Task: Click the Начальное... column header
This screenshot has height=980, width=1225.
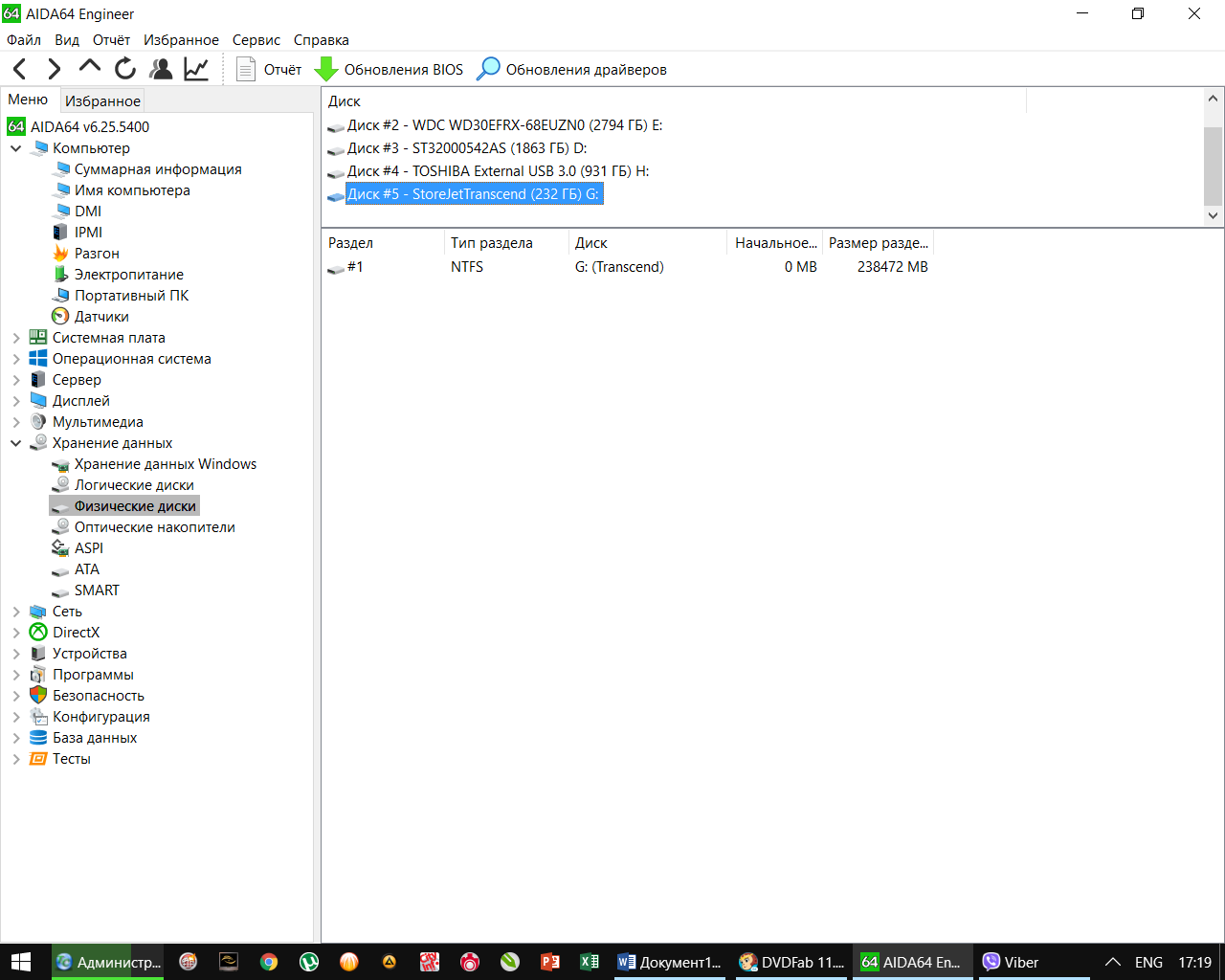Action: click(x=775, y=243)
